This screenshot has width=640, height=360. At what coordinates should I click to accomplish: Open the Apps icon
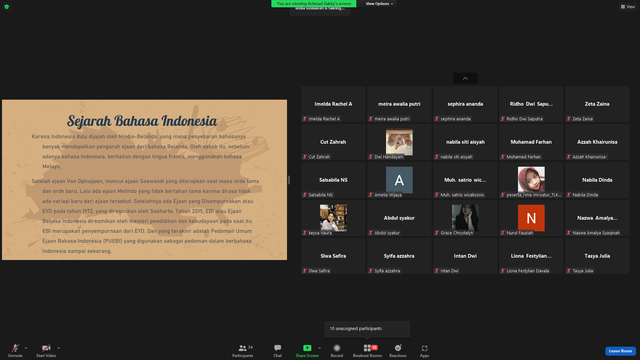click(x=424, y=348)
